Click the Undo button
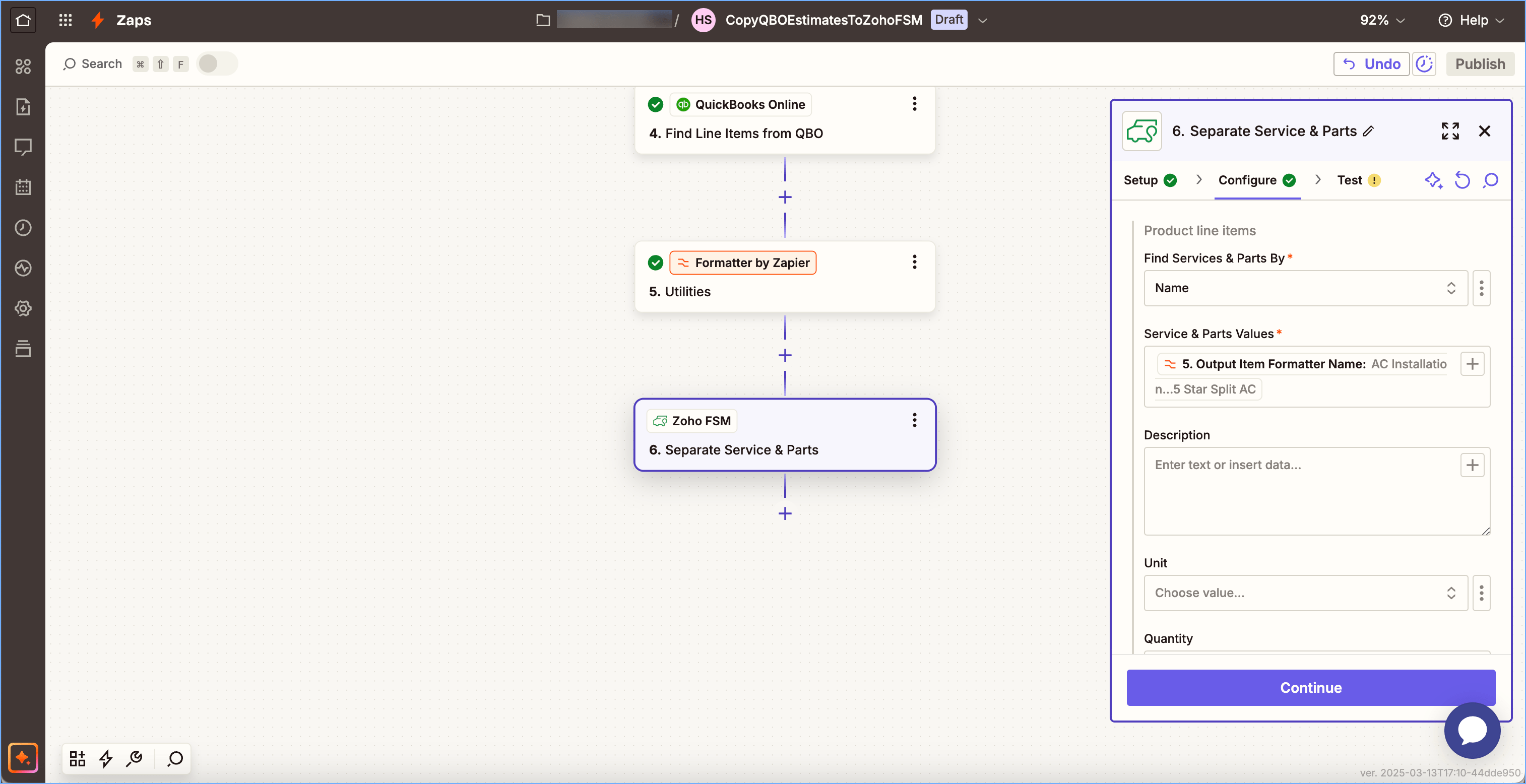 1371,64
